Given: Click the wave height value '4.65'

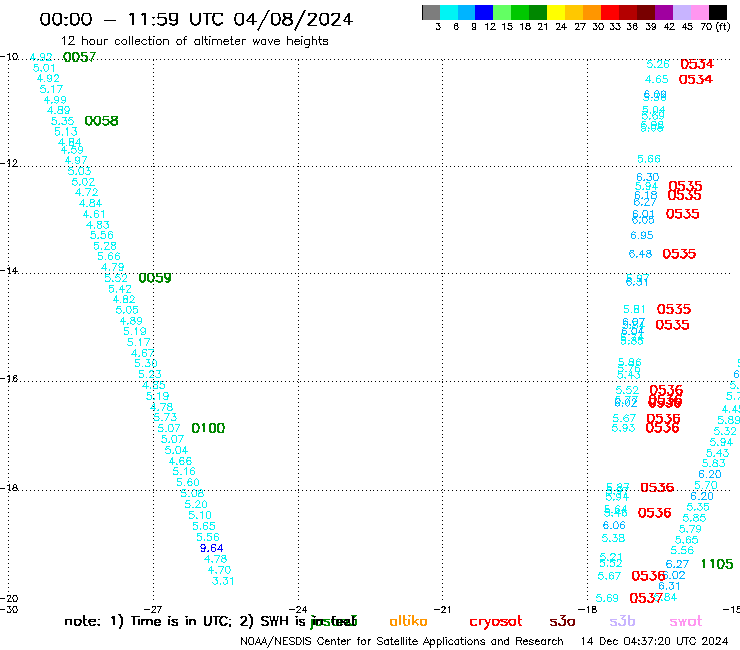Looking at the screenshot, I should tap(656, 79).
